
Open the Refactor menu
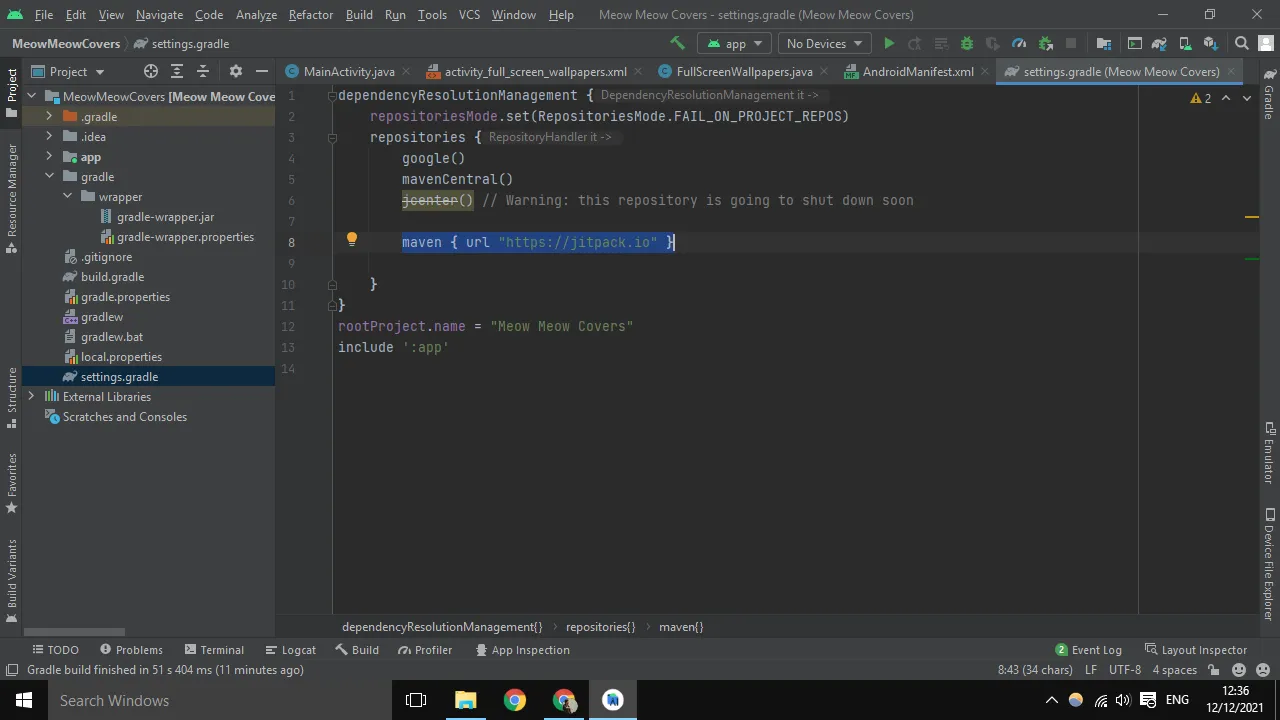pyautogui.click(x=311, y=15)
